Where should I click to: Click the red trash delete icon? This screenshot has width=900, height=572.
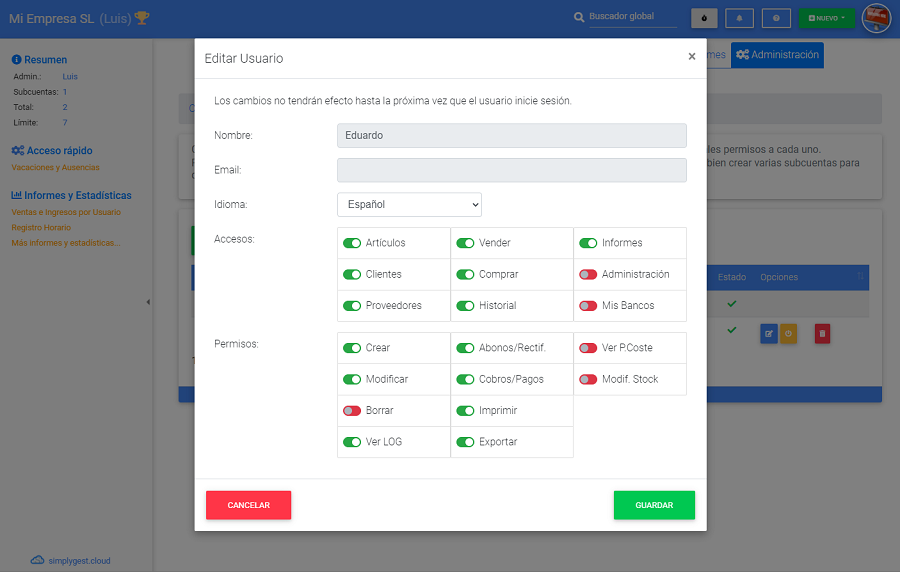pos(822,334)
